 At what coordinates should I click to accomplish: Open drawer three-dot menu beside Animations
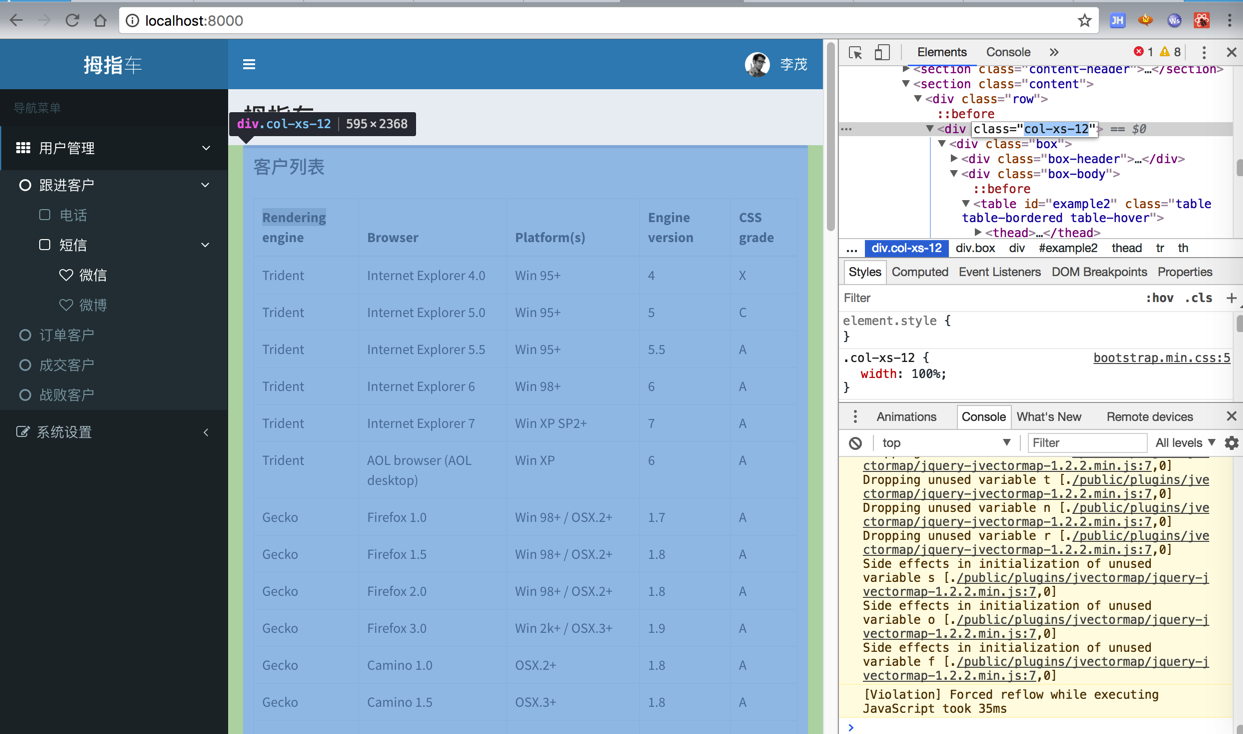(x=855, y=417)
